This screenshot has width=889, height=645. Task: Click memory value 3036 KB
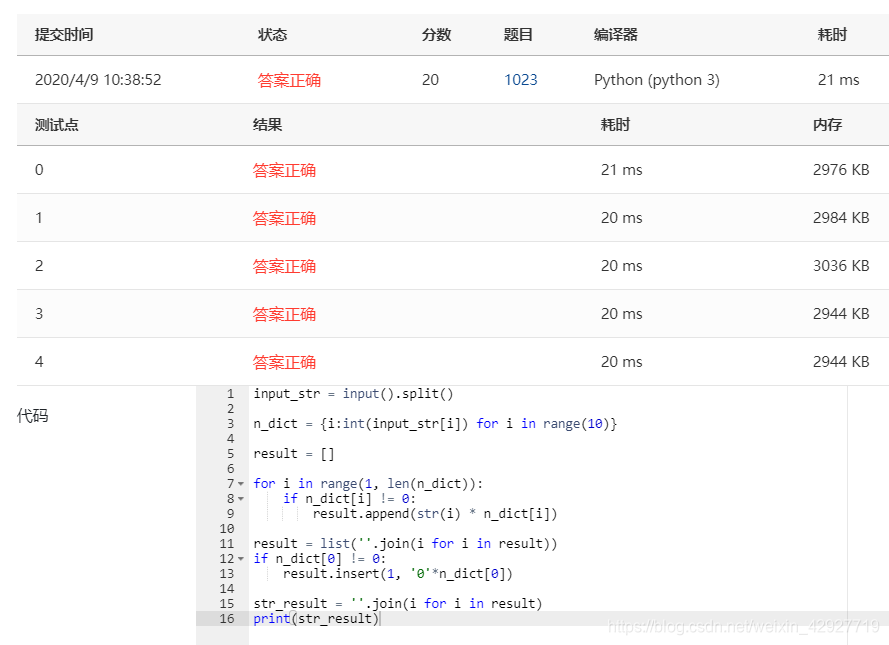coord(841,266)
